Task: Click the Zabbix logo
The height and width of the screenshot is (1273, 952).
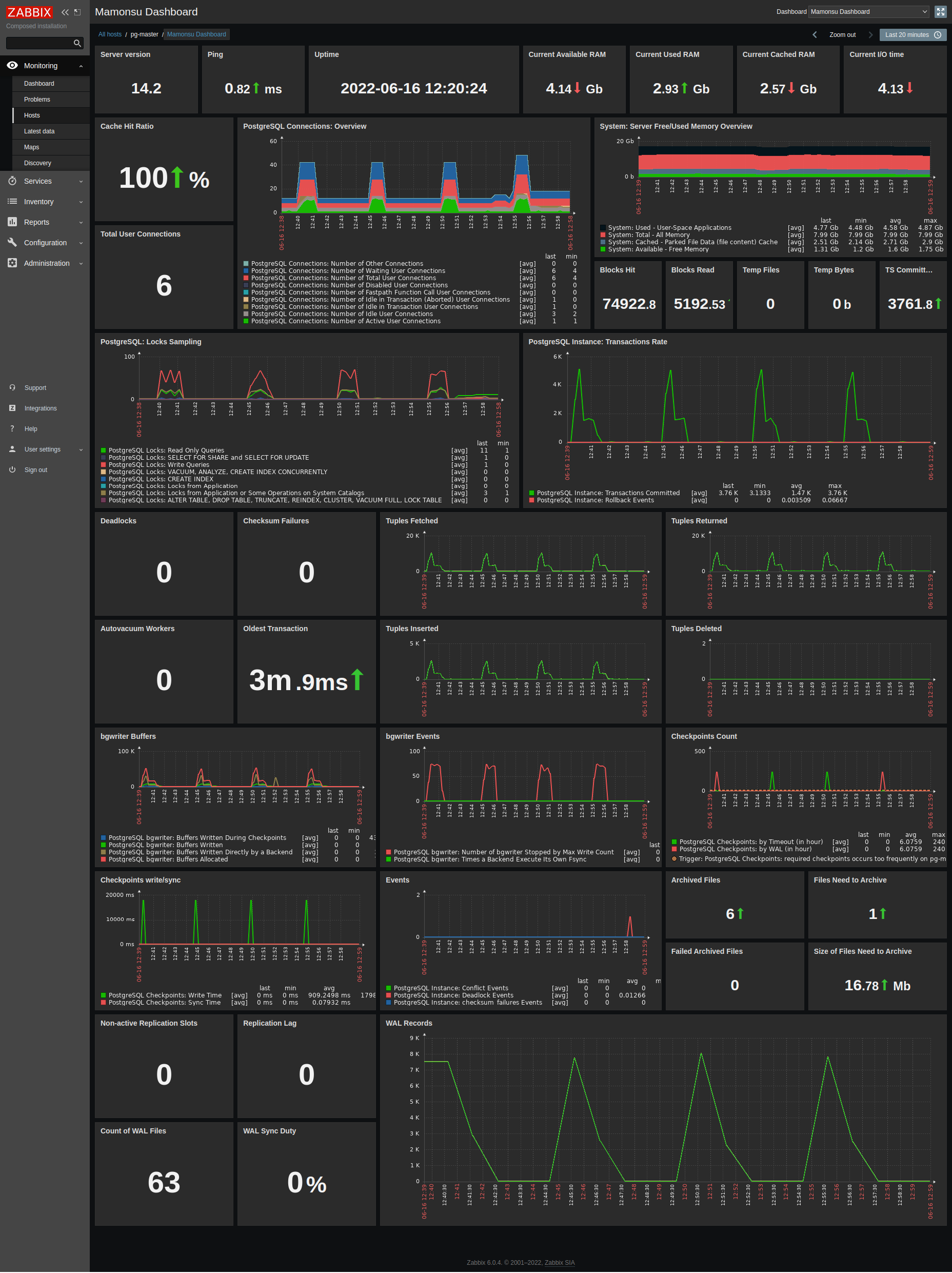Action: (x=29, y=12)
